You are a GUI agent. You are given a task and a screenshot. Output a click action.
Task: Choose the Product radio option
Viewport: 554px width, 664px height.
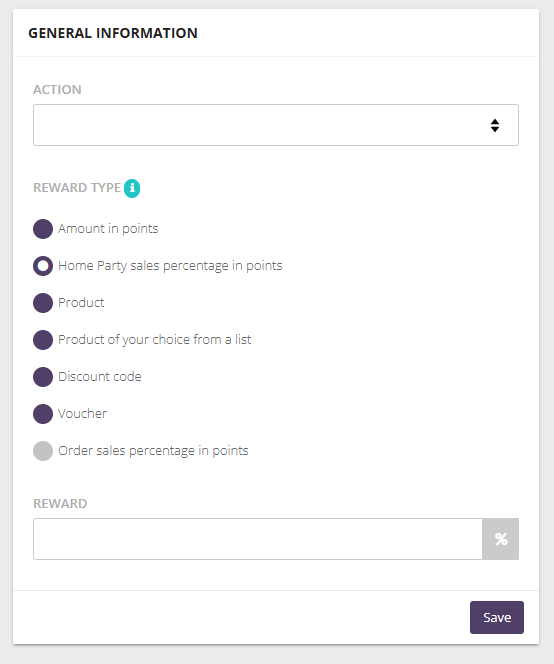43,303
